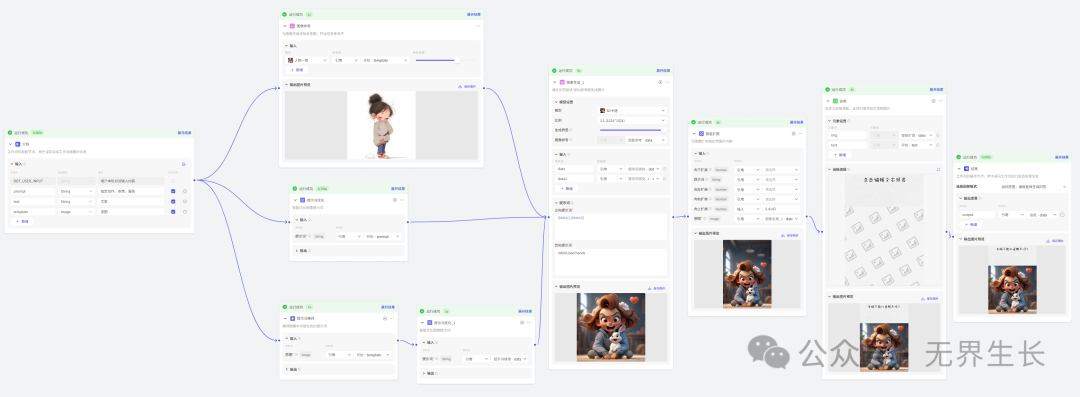1080x397 pixels.
Task: Click circle icon on text row
Action: (185, 201)
